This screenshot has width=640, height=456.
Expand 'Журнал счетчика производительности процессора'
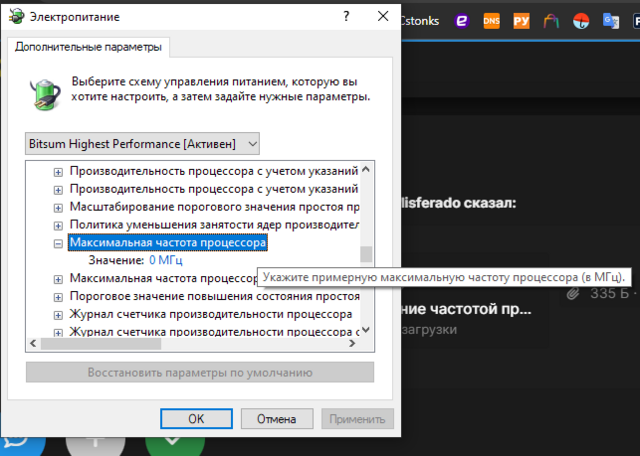(x=58, y=315)
